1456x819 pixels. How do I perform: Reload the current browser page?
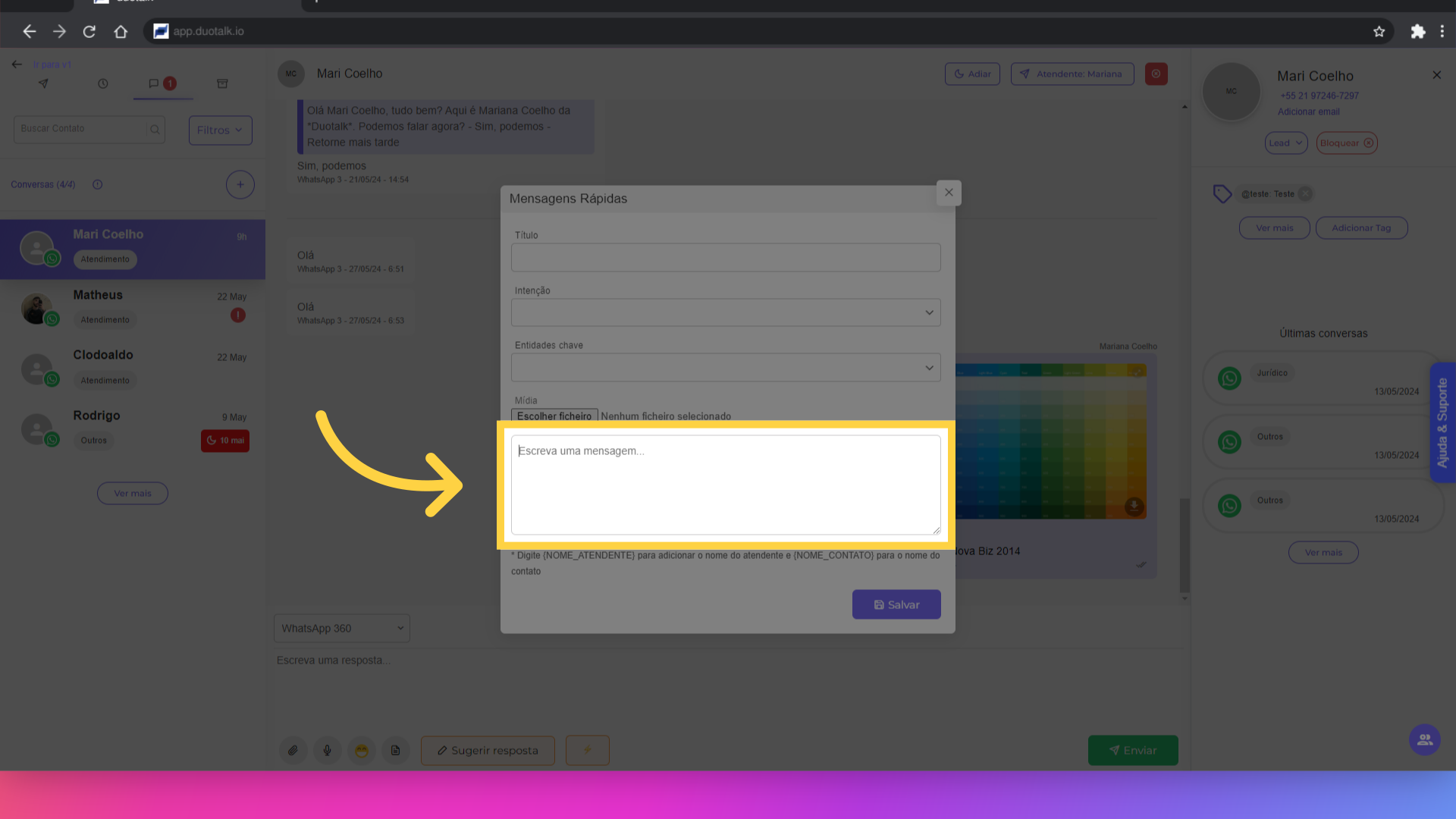[89, 31]
